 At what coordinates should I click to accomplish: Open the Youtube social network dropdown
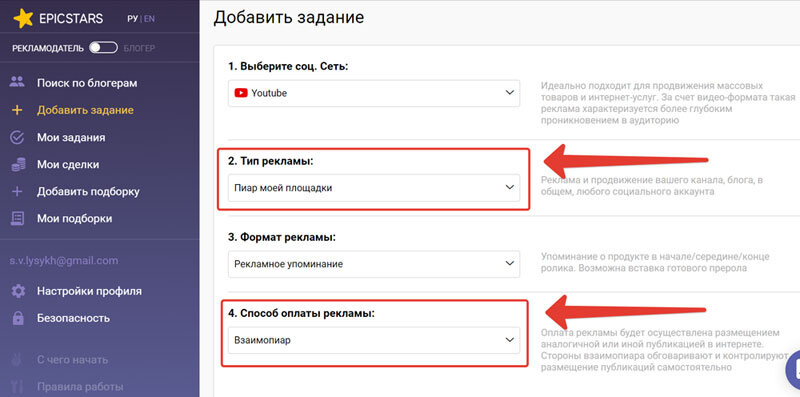click(x=374, y=93)
